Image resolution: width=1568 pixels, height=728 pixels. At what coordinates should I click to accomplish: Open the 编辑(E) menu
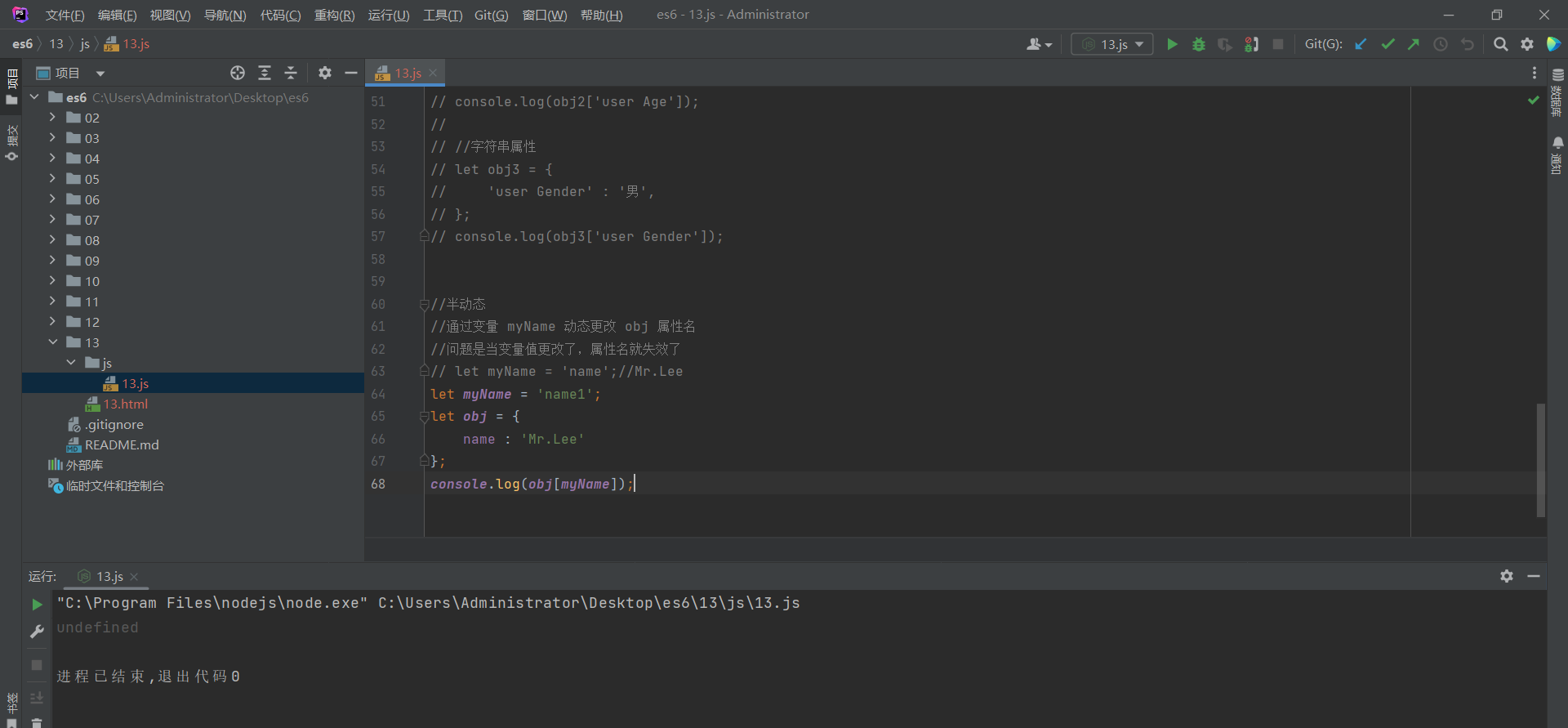tap(117, 15)
